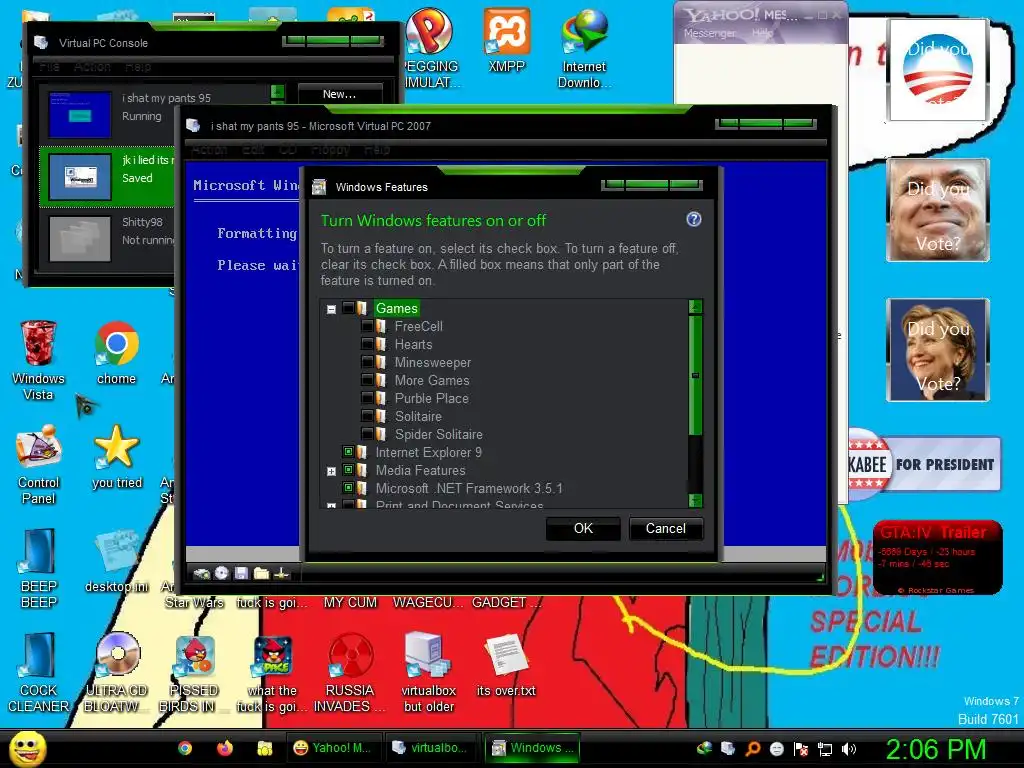Toggle the Spider Solitaire checkbox
The image size is (1024, 768).
point(368,434)
